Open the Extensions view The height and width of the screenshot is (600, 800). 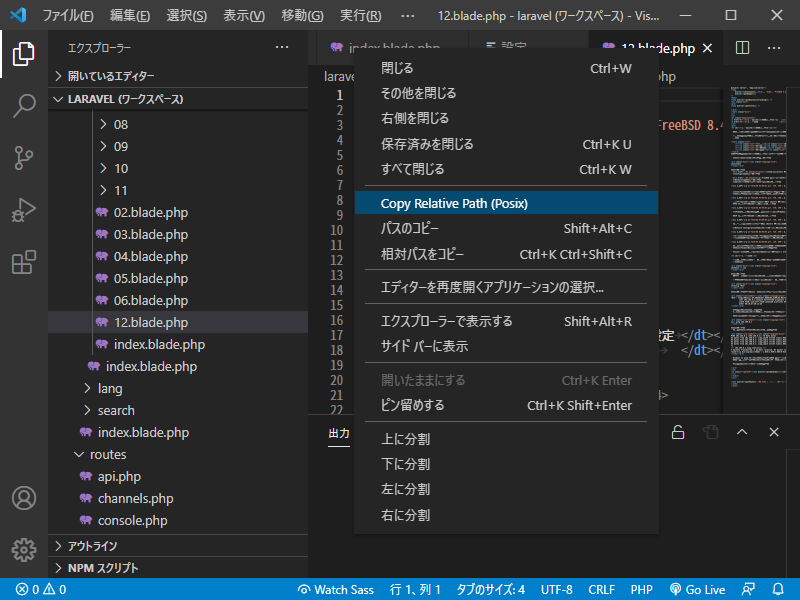(x=24, y=262)
